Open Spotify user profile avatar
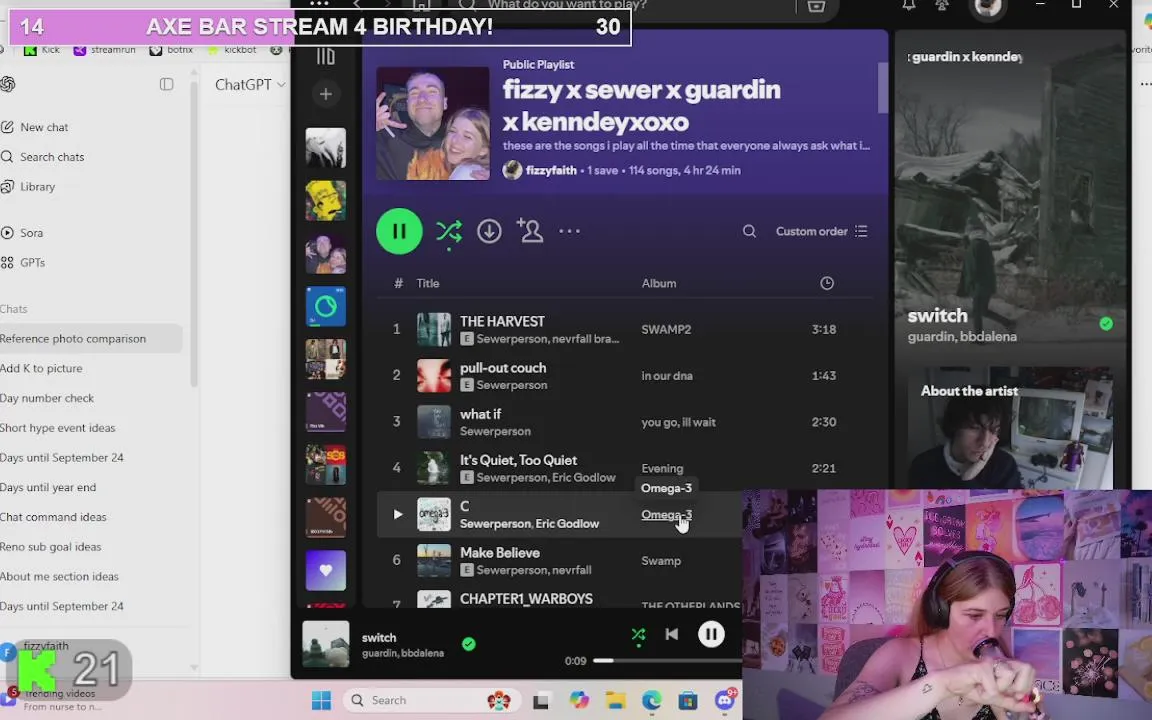This screenshot has height=720, width=1152. (987, 7)
